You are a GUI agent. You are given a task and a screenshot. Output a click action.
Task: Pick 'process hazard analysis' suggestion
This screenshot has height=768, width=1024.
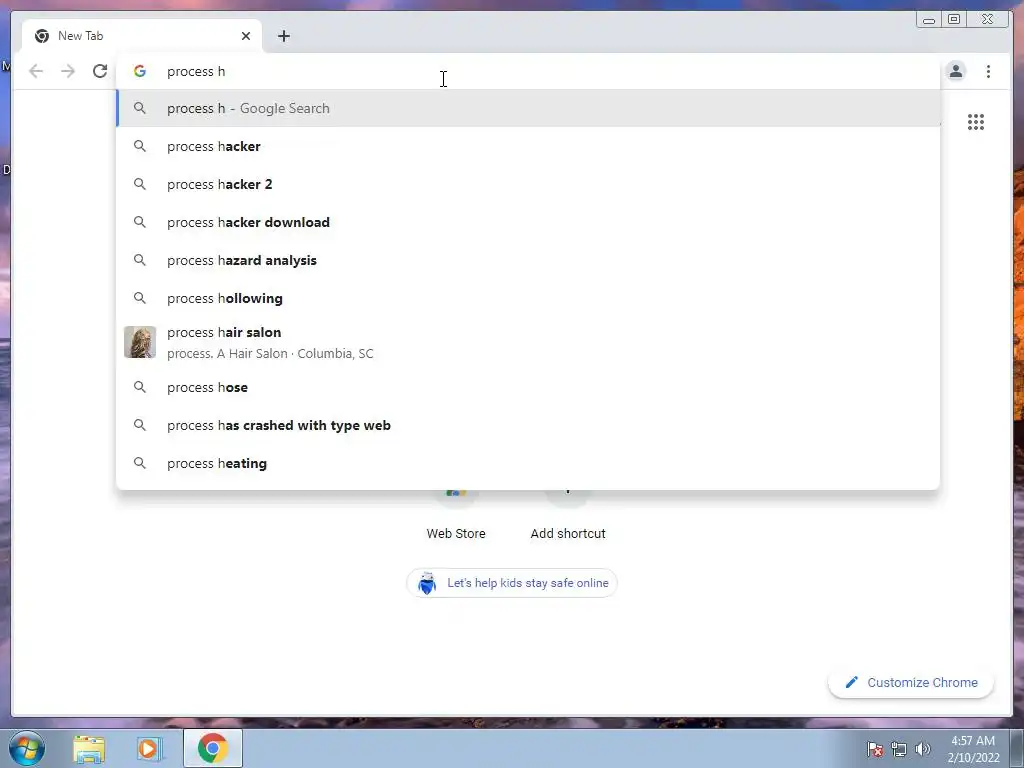pos(528,260)
